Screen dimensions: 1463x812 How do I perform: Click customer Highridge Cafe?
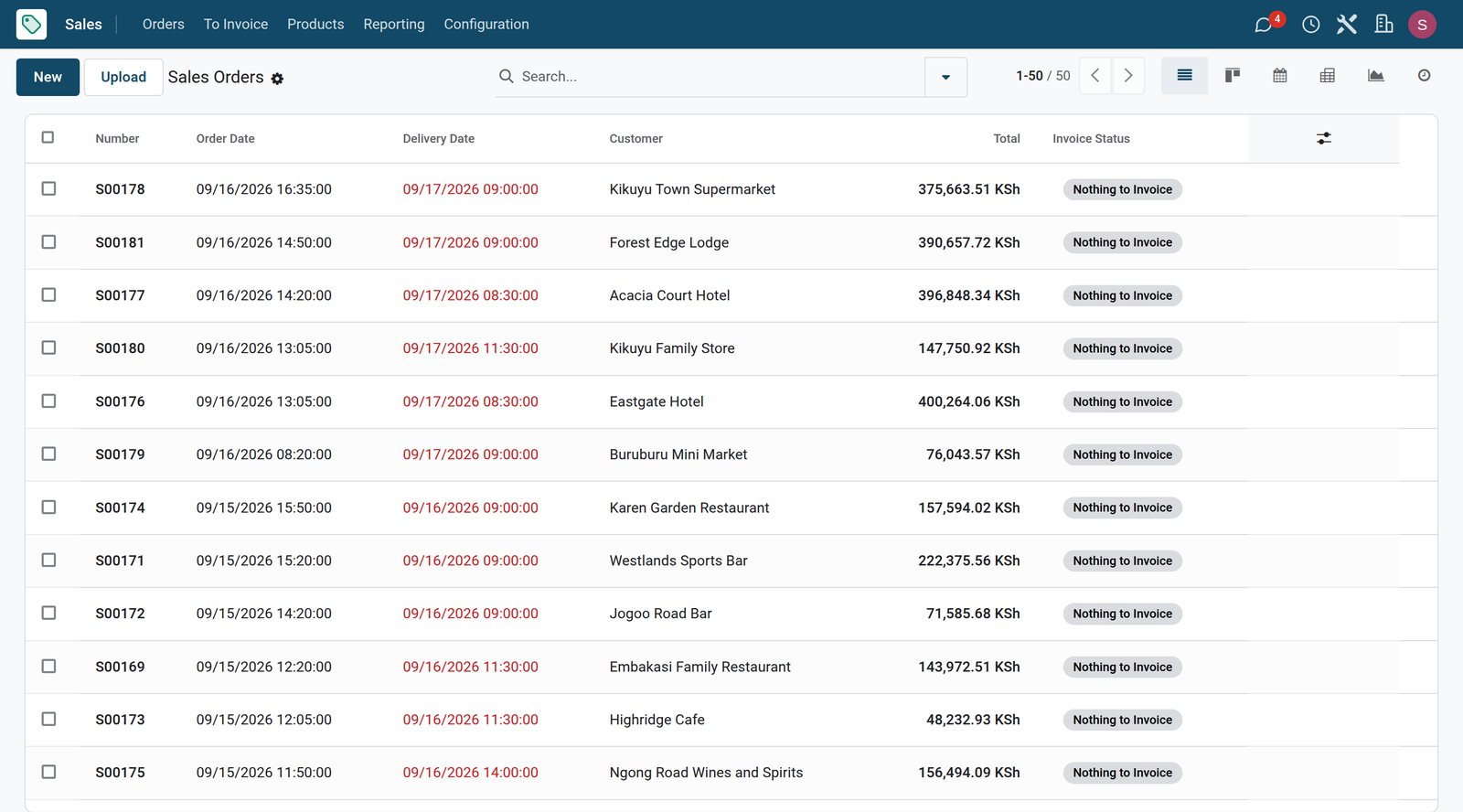[x=657, y=720]
